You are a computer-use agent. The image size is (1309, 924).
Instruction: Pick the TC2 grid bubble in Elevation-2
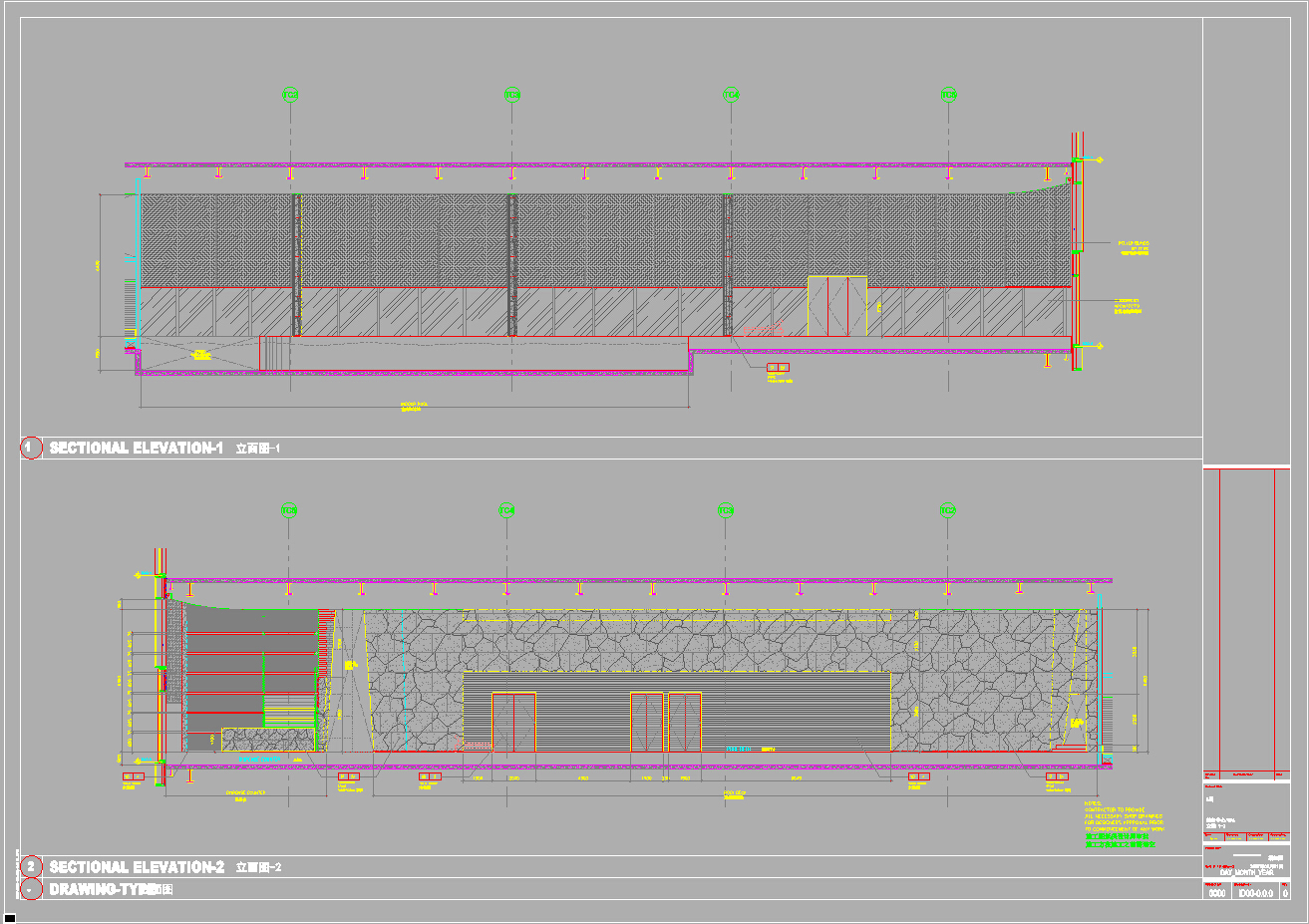tap(948, 511)
